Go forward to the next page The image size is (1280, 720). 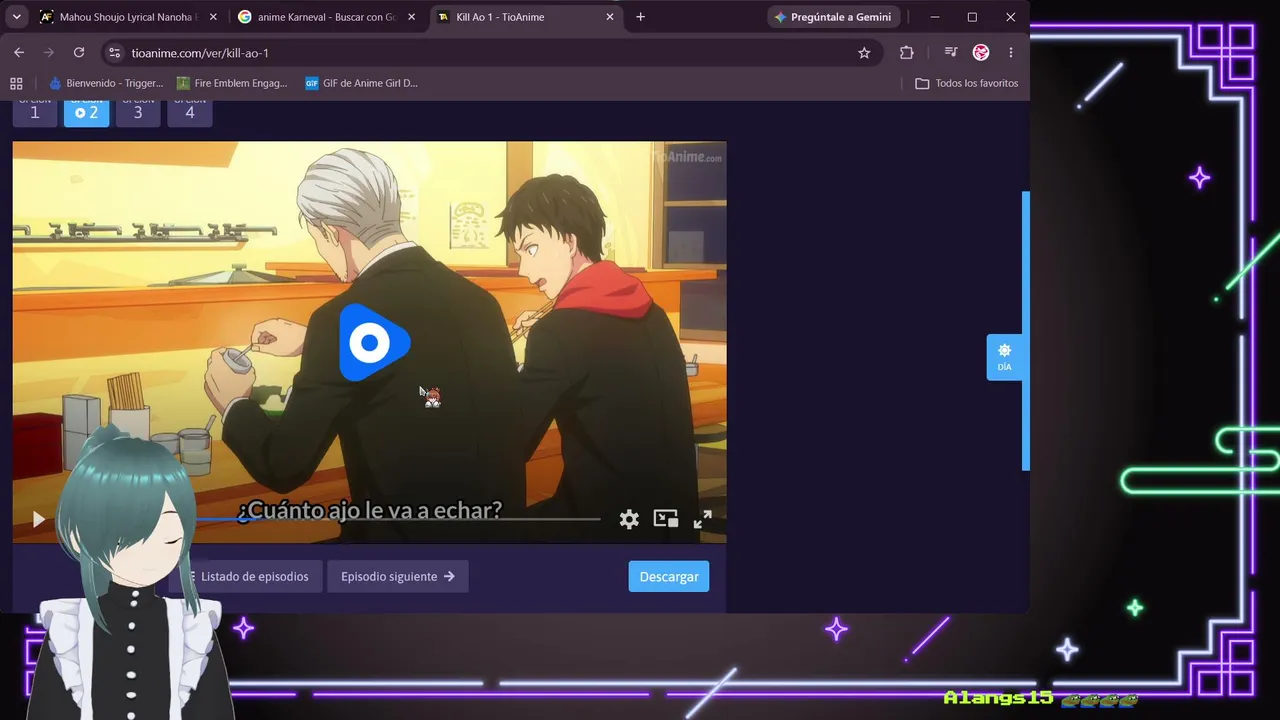[48, 53]
